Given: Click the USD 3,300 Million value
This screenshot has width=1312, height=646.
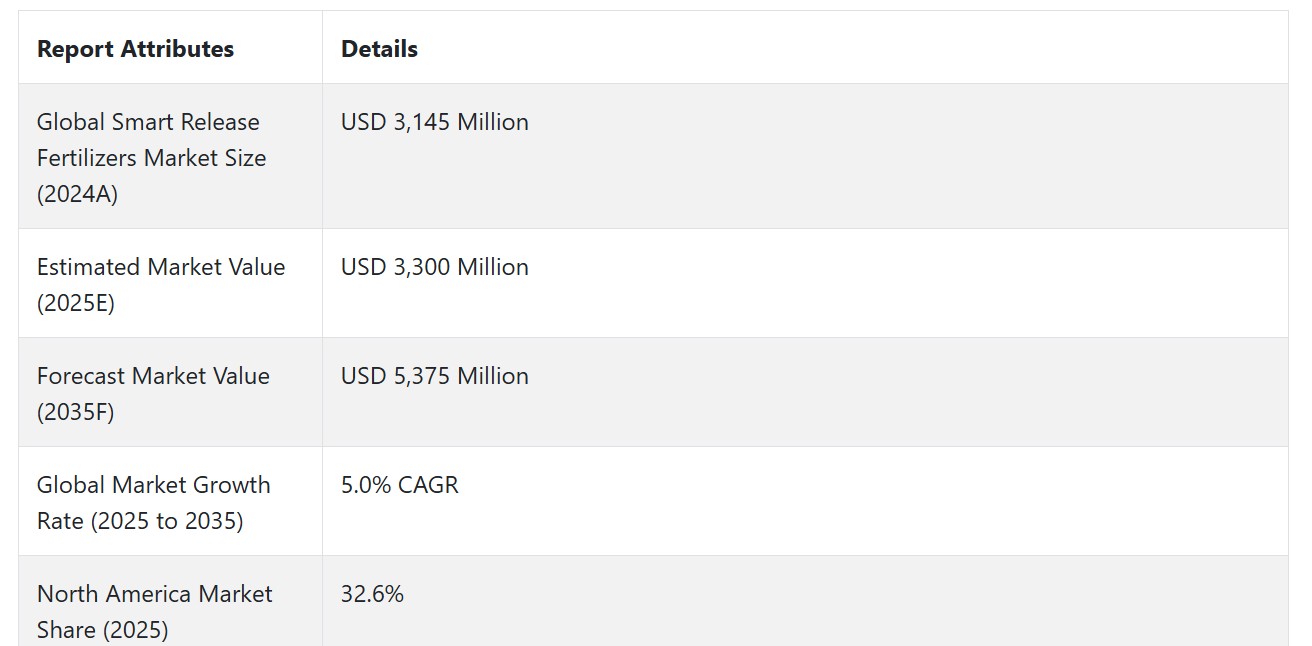Looking at the screenshot, I should (x=435, y=267).
